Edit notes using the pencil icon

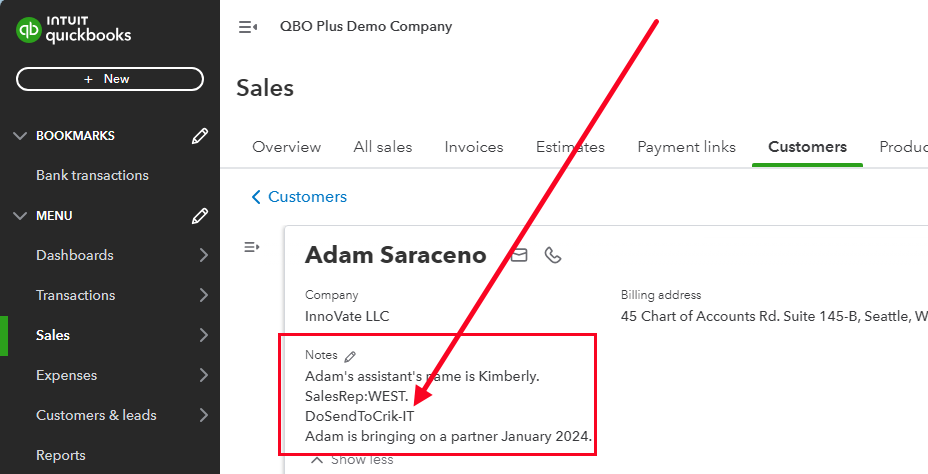coord(350,356)
